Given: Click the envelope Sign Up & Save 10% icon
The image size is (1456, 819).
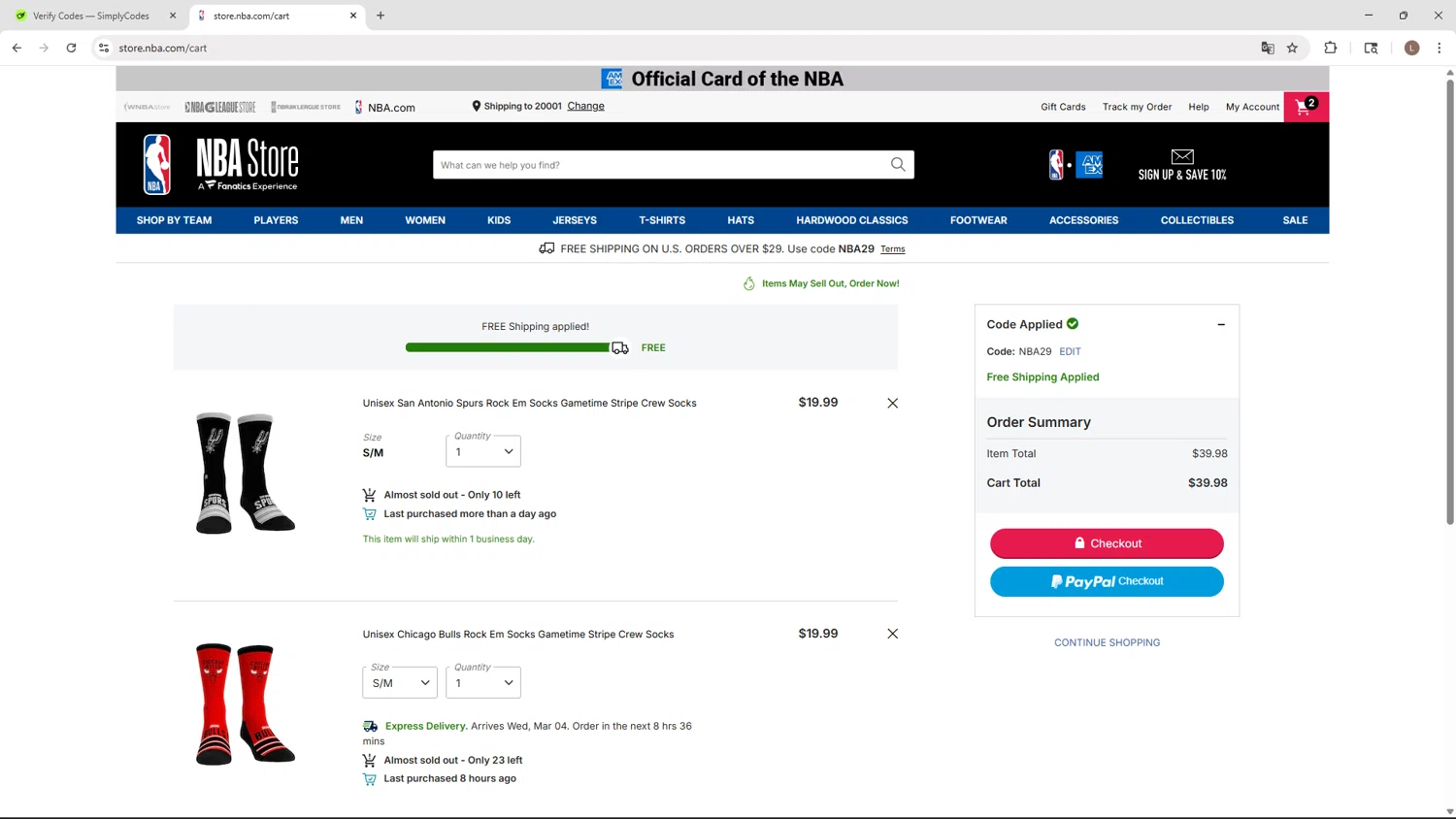Looking at the screenshot, I should tap(1181, 165).
